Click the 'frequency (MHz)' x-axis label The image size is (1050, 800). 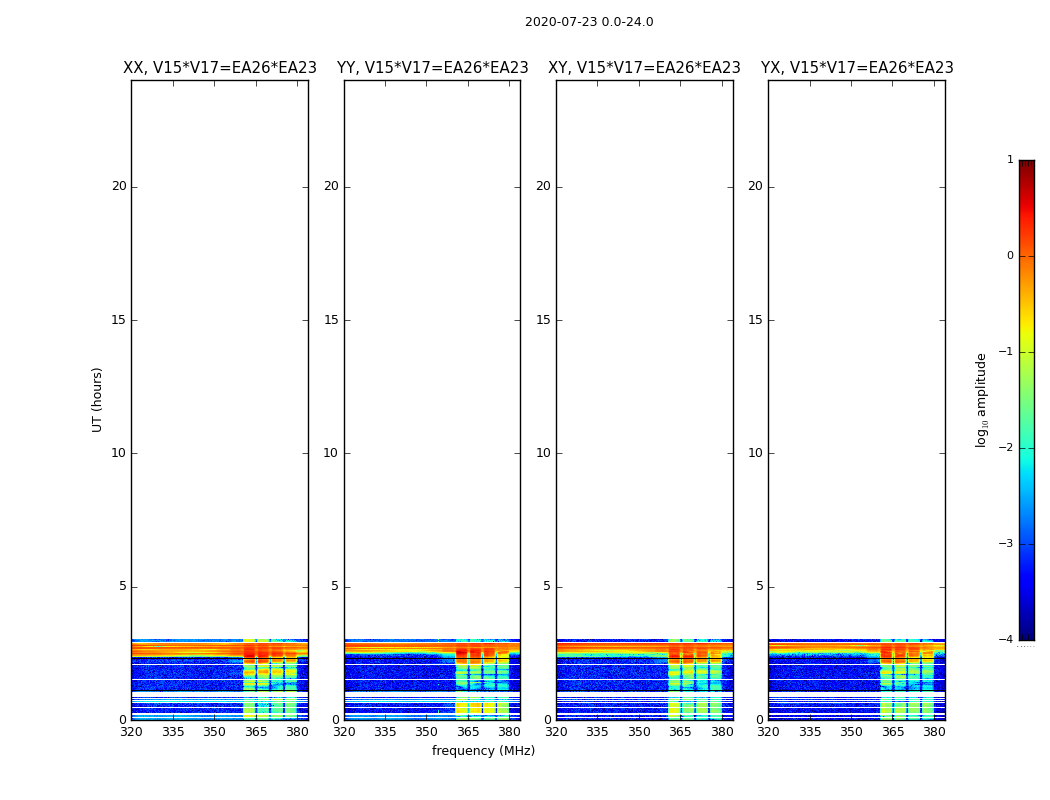pos(483,750)
